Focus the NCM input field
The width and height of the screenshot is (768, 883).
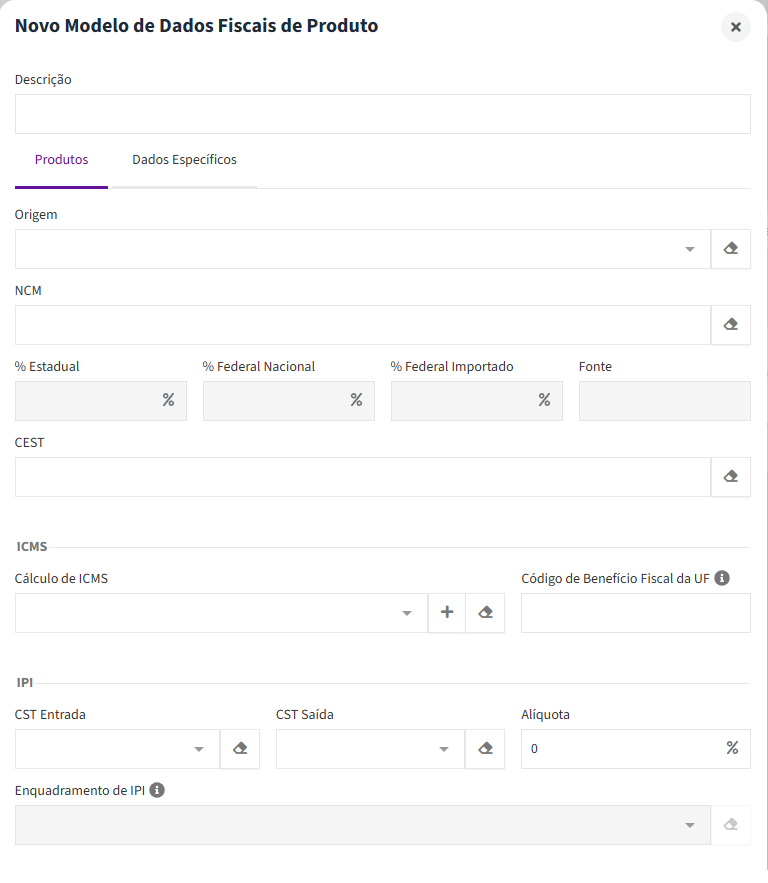coord(363,325)
